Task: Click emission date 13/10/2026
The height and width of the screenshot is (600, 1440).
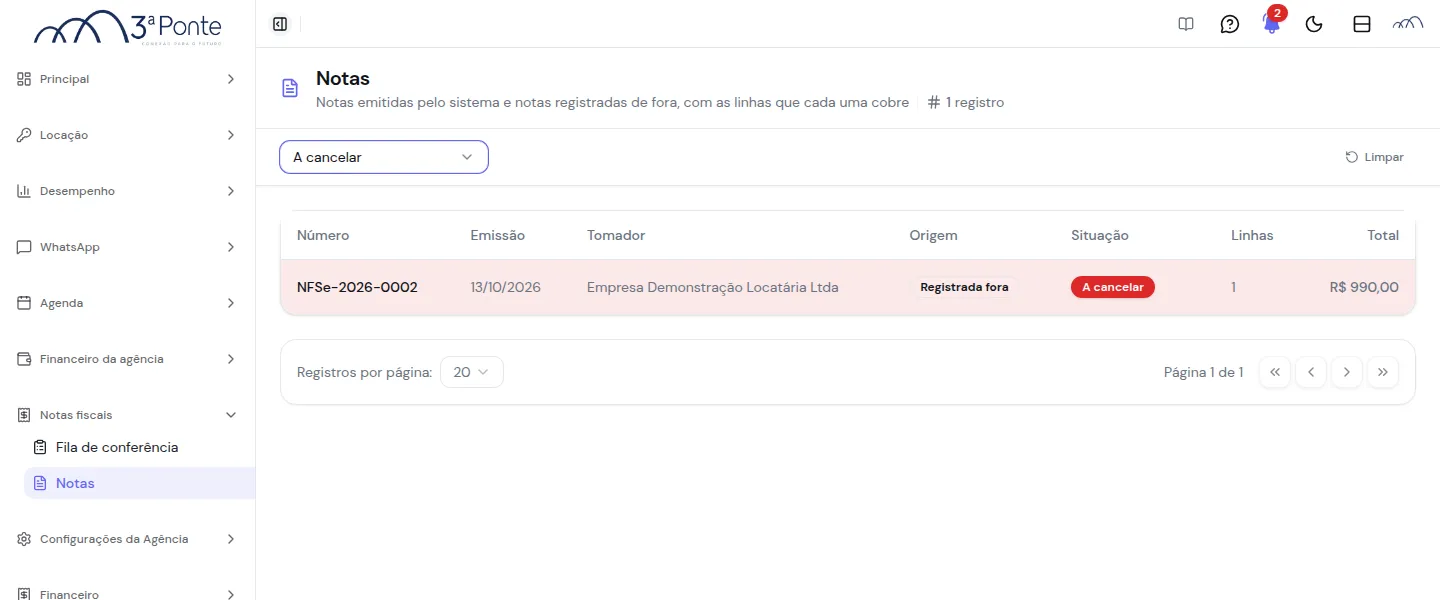Action: click(x=505, y=287)
